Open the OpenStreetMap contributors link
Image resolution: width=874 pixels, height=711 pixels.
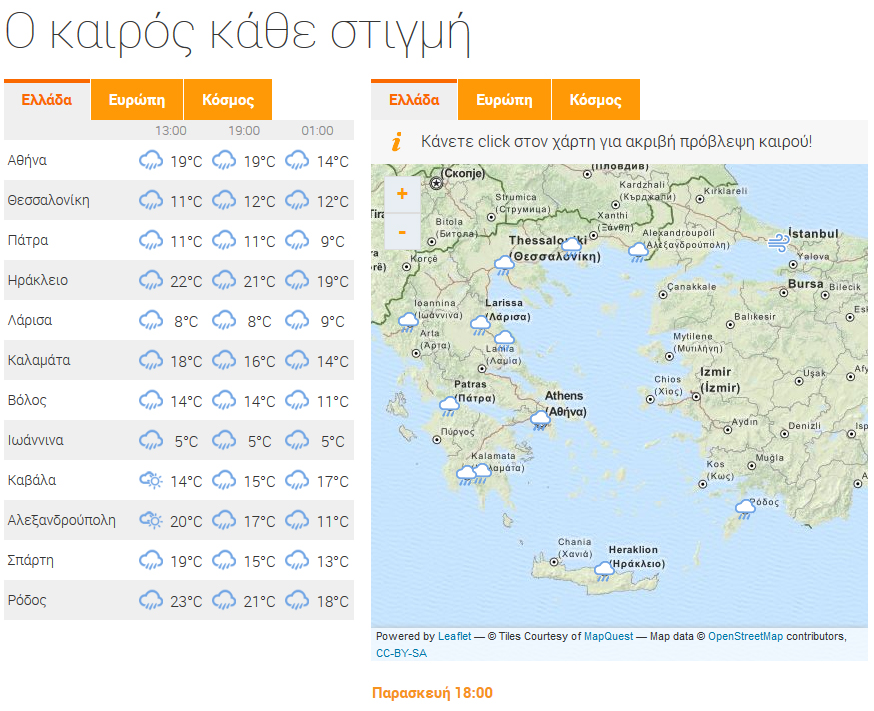point(745,636)
